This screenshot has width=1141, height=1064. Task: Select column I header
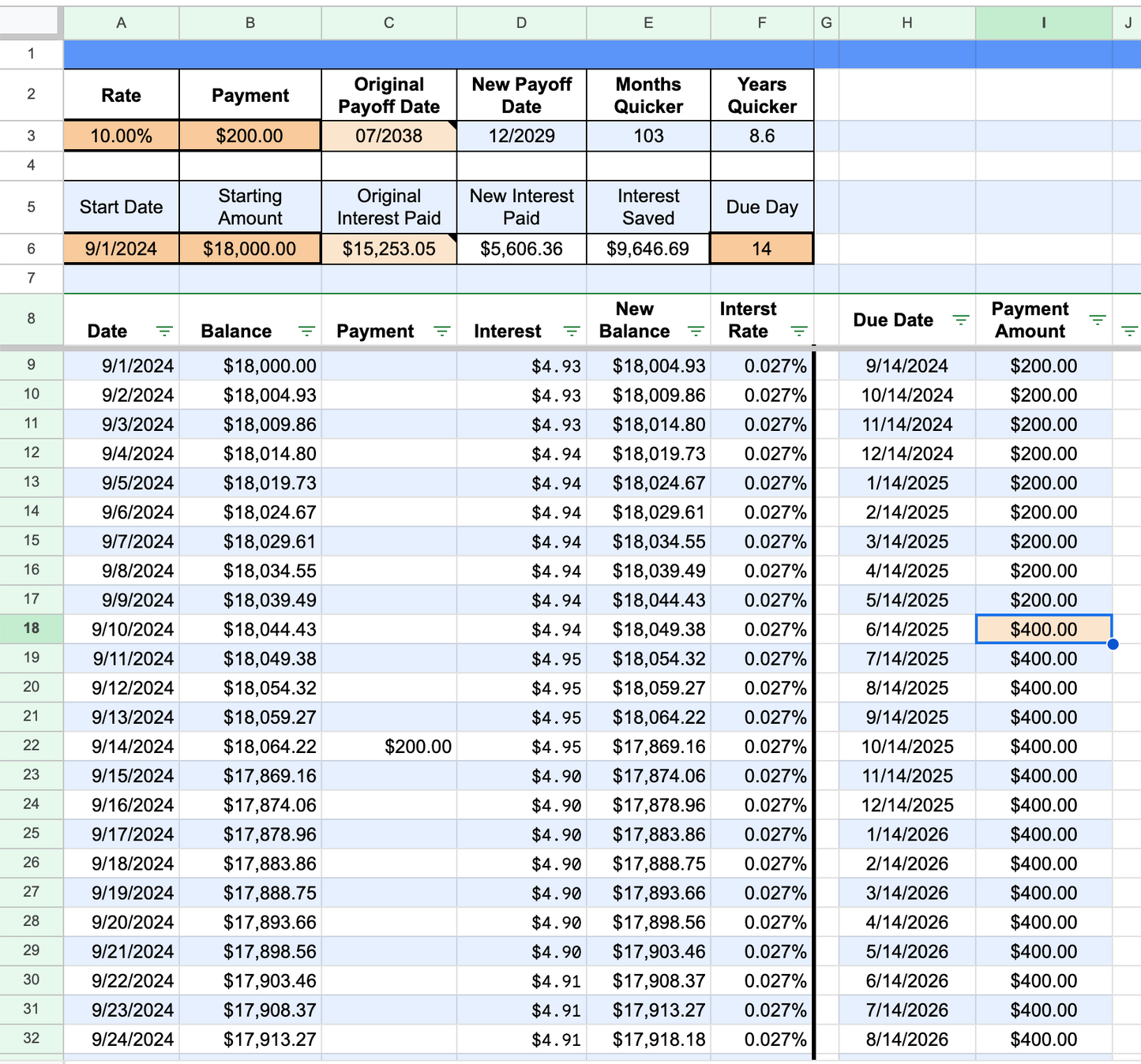(x=1044, y=22)
